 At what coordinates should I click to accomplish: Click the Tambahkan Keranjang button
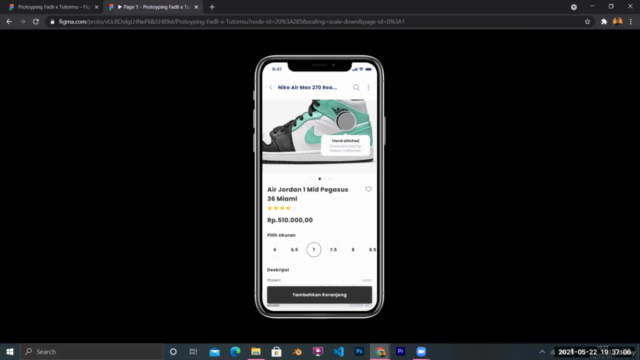click(319, 295)
